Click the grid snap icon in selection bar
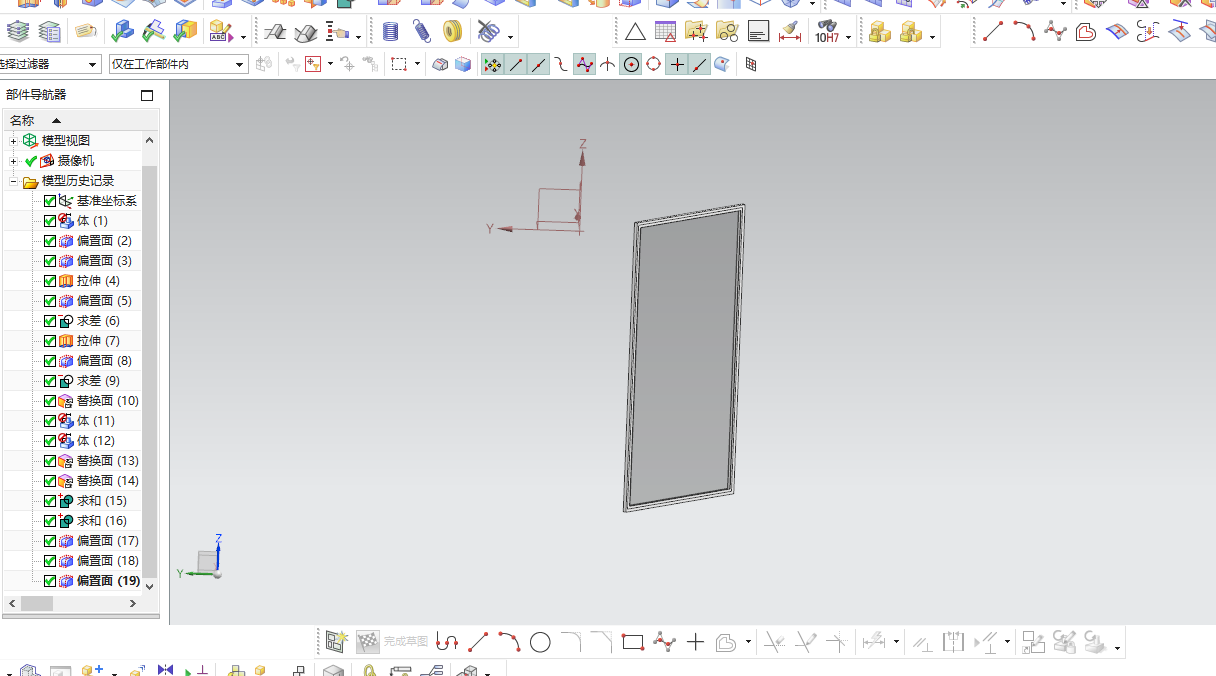Image resolution: width=1216 pixels, height=676 pixels. pyautogui.click(x=751, y=65)
